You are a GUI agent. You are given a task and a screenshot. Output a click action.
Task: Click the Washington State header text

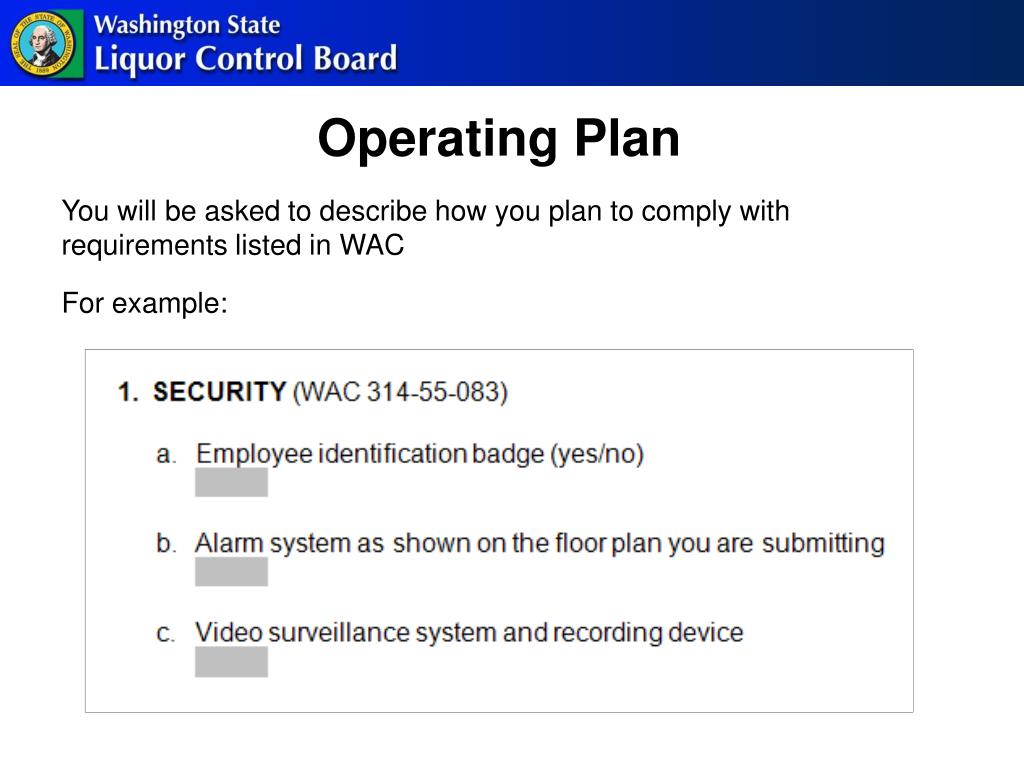(x=187, y=25)
